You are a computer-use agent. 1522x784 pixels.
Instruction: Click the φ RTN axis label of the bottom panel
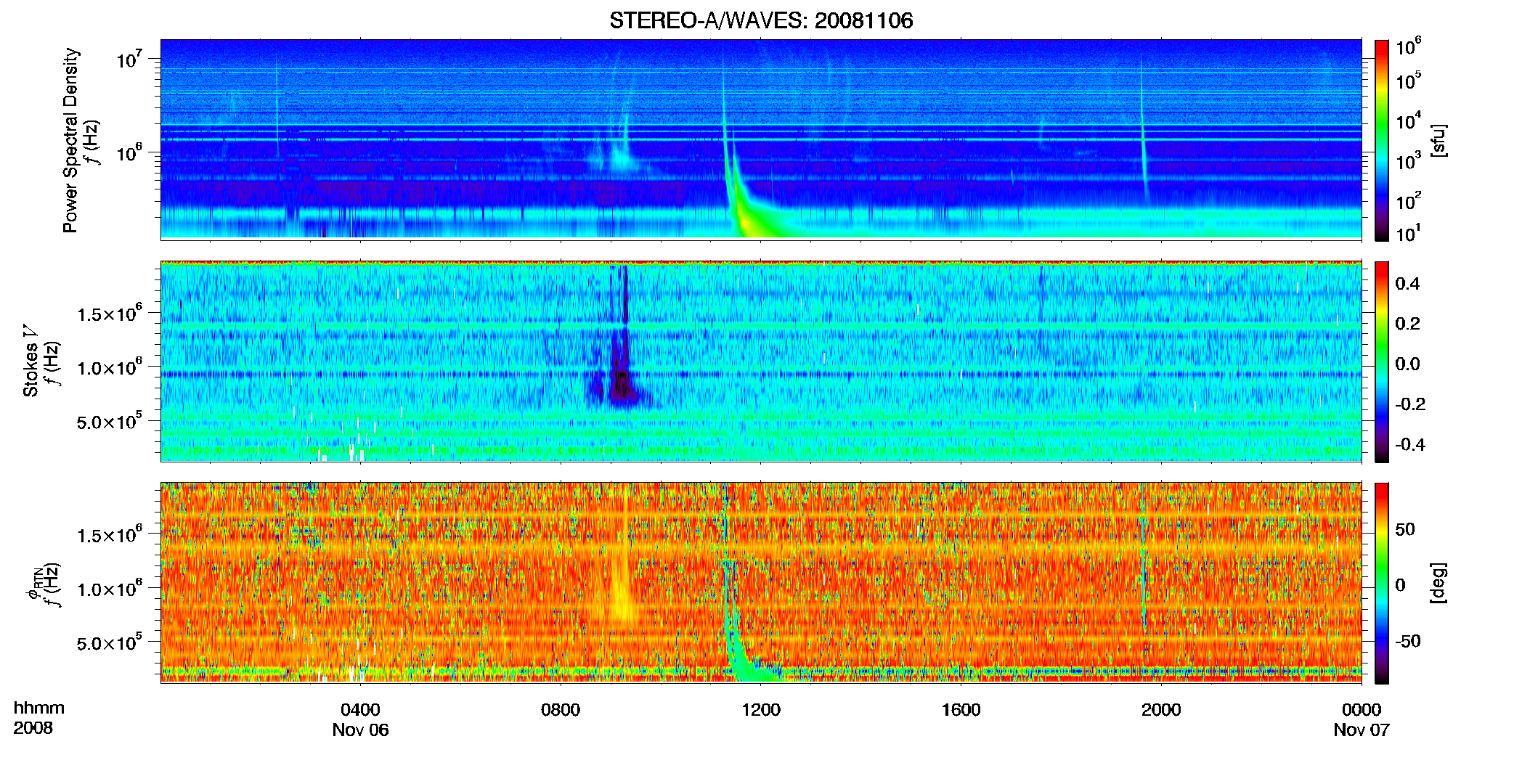click(x=33, y=584)
